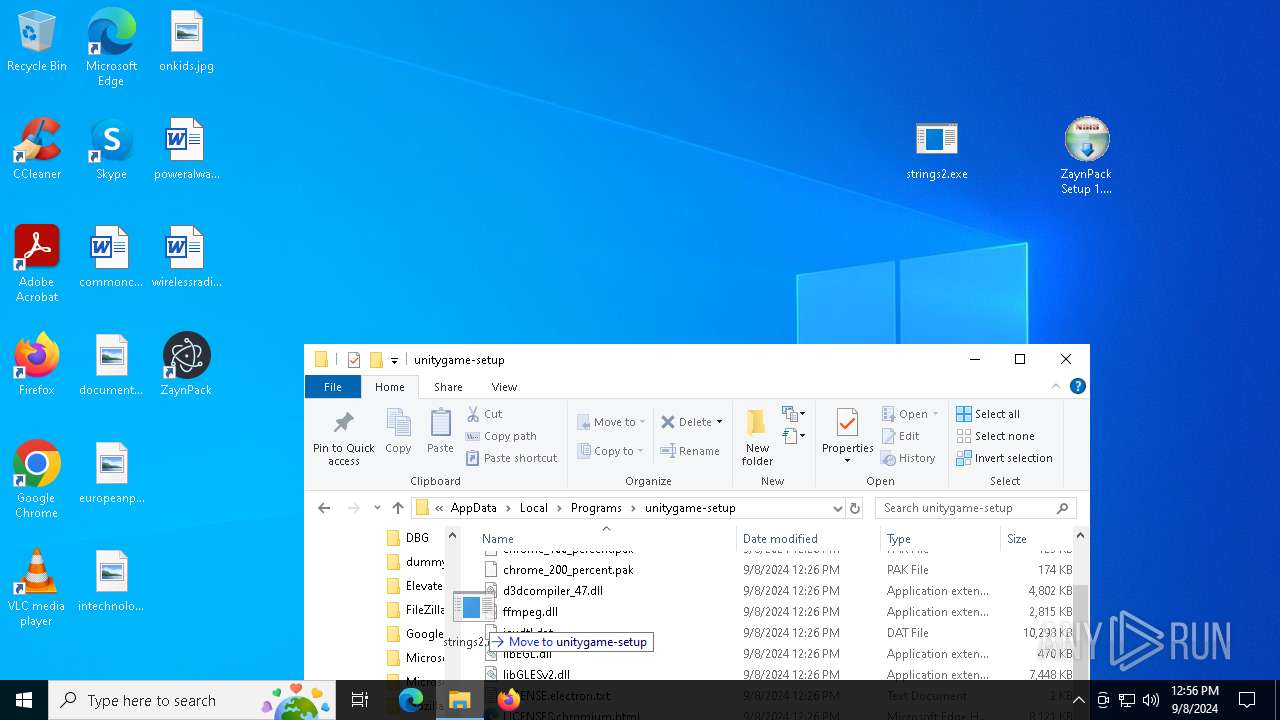This screenshot has height=720, width=1280.
Task: Switch to the View ribbon tab
Action: click(x=504, y=387)
